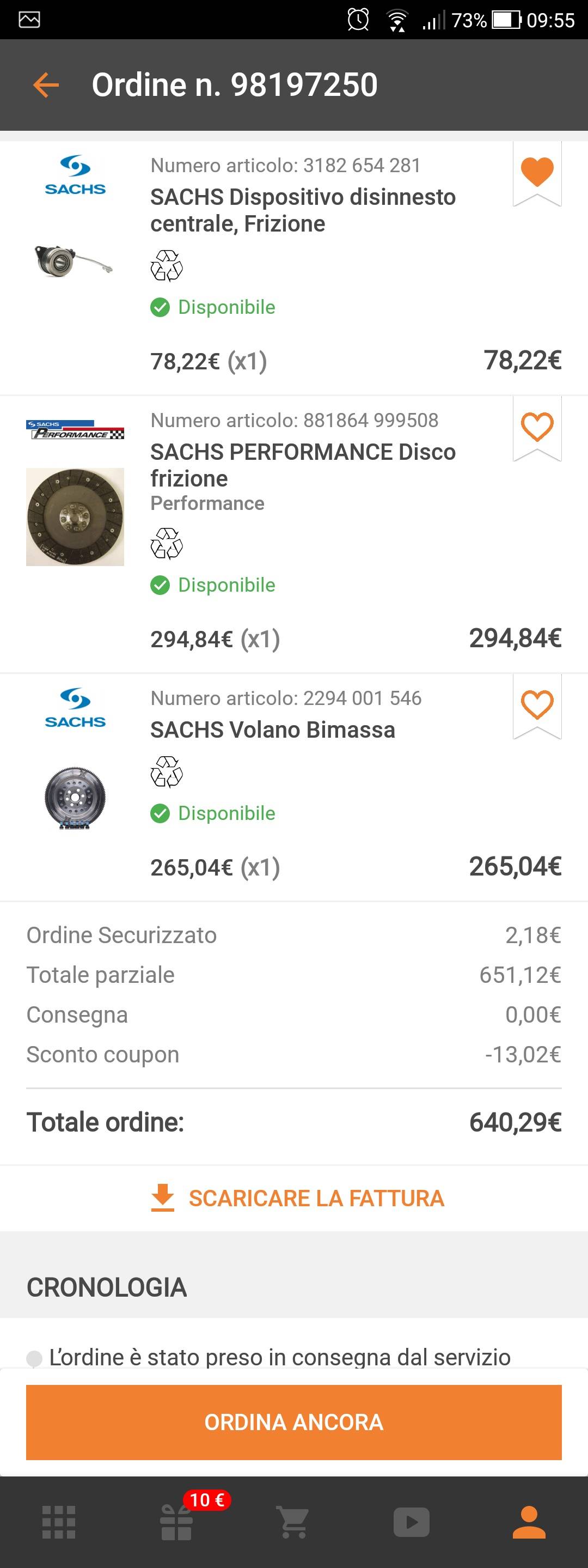Add SACHS PERFORMANCE Disco frizione to favorites
Viewport: 588px width, 1568px height.
pos(537,427)
